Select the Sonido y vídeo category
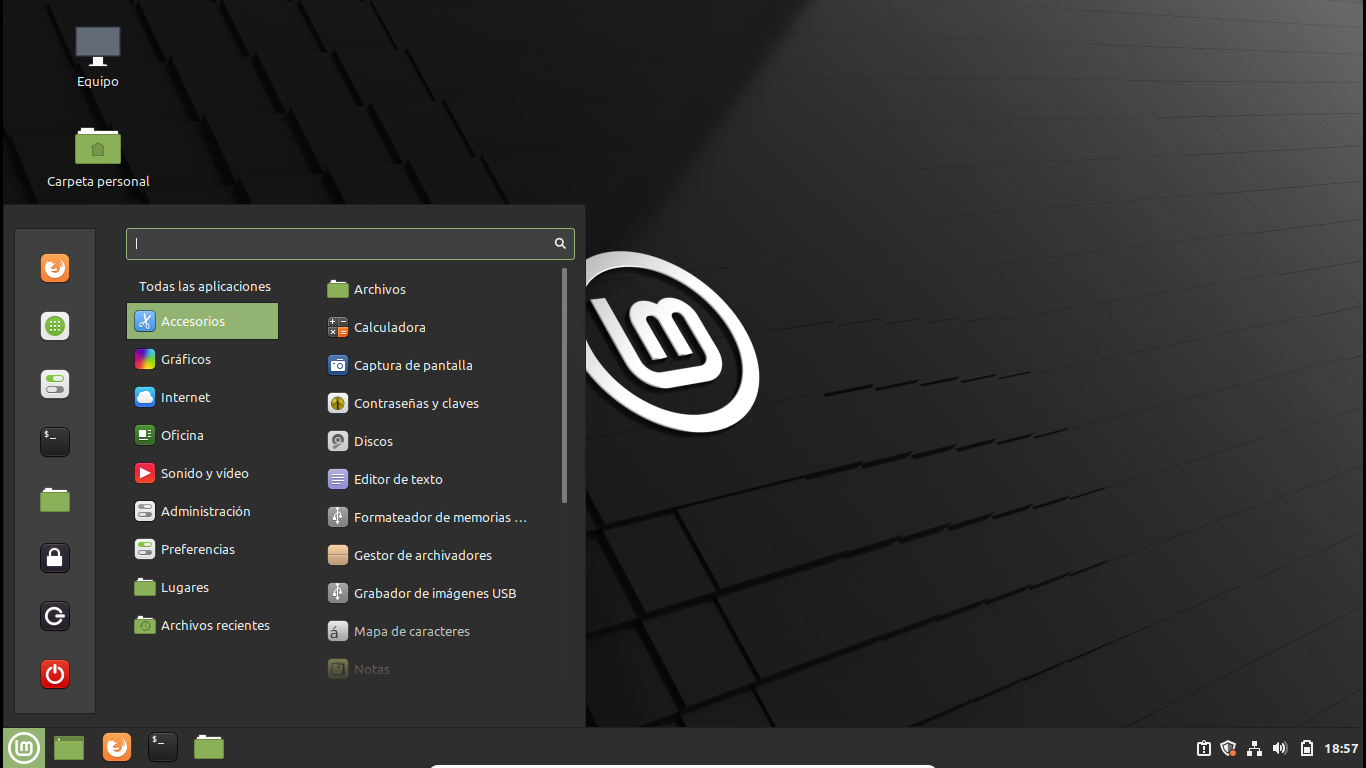 coord(202,473)
